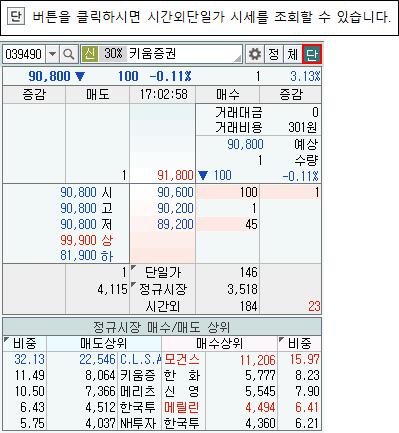Click the opening price 90,800 시

[86, 192]
